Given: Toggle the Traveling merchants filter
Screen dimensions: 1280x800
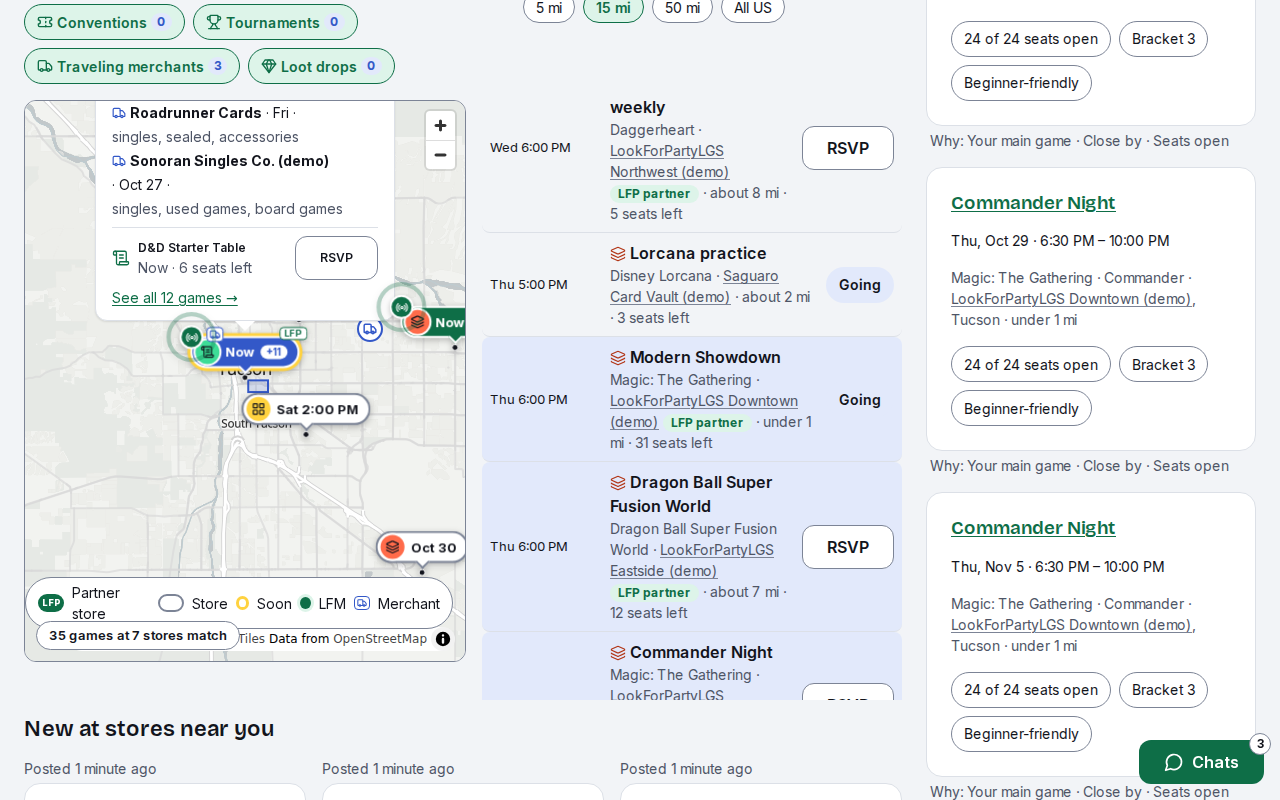Looking at the screenshot, I should point(132,66).
